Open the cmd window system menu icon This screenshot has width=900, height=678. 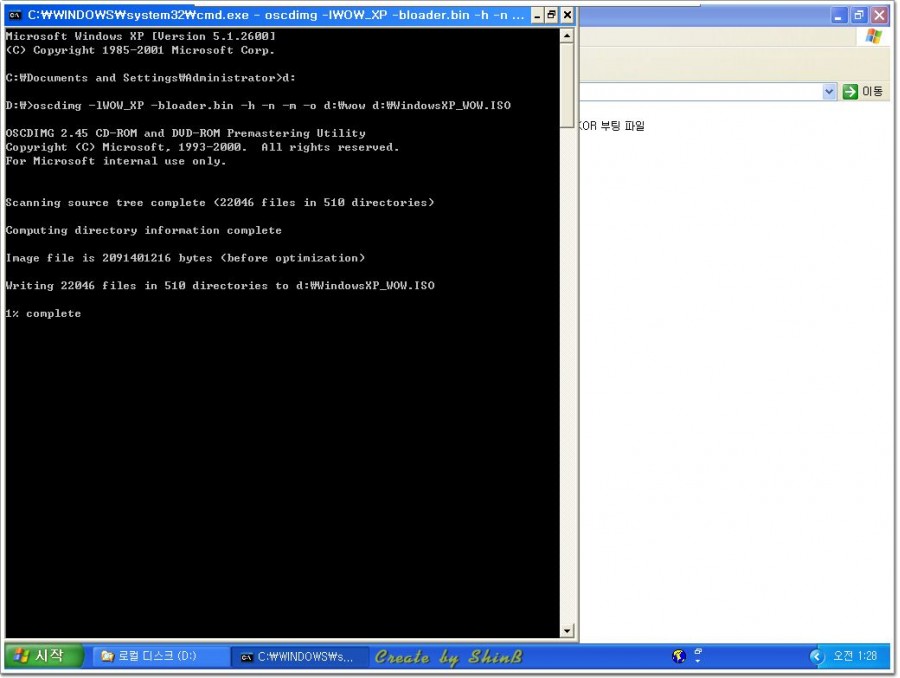point(15,15)
